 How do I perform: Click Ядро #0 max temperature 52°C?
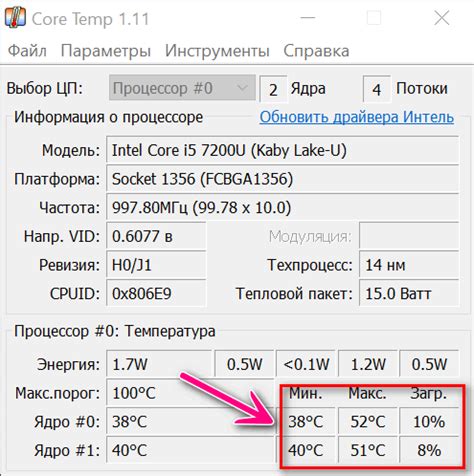[368, 422]
